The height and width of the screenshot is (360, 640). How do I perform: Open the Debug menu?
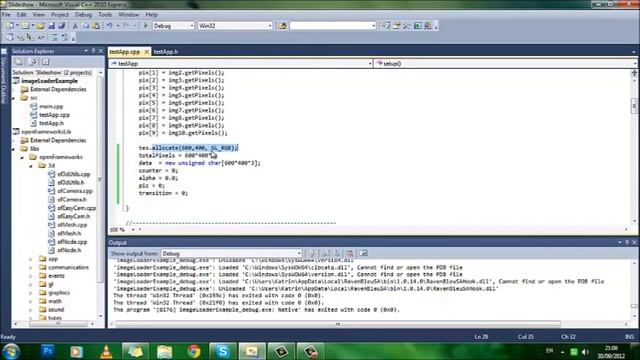pyautogui.click(x=83, y=15)
